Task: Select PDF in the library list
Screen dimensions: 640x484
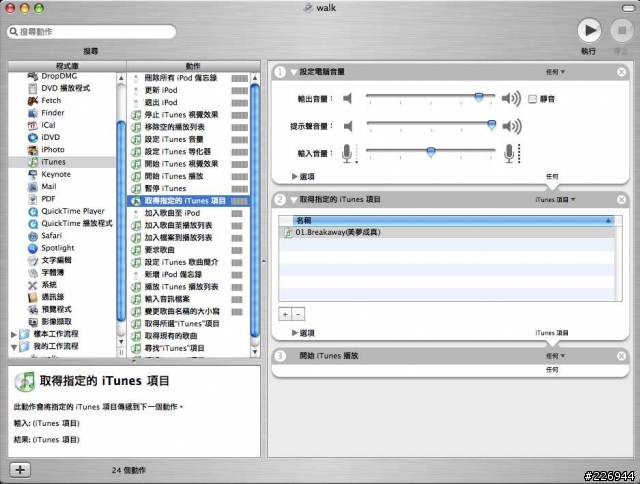Action: point(48,199)
